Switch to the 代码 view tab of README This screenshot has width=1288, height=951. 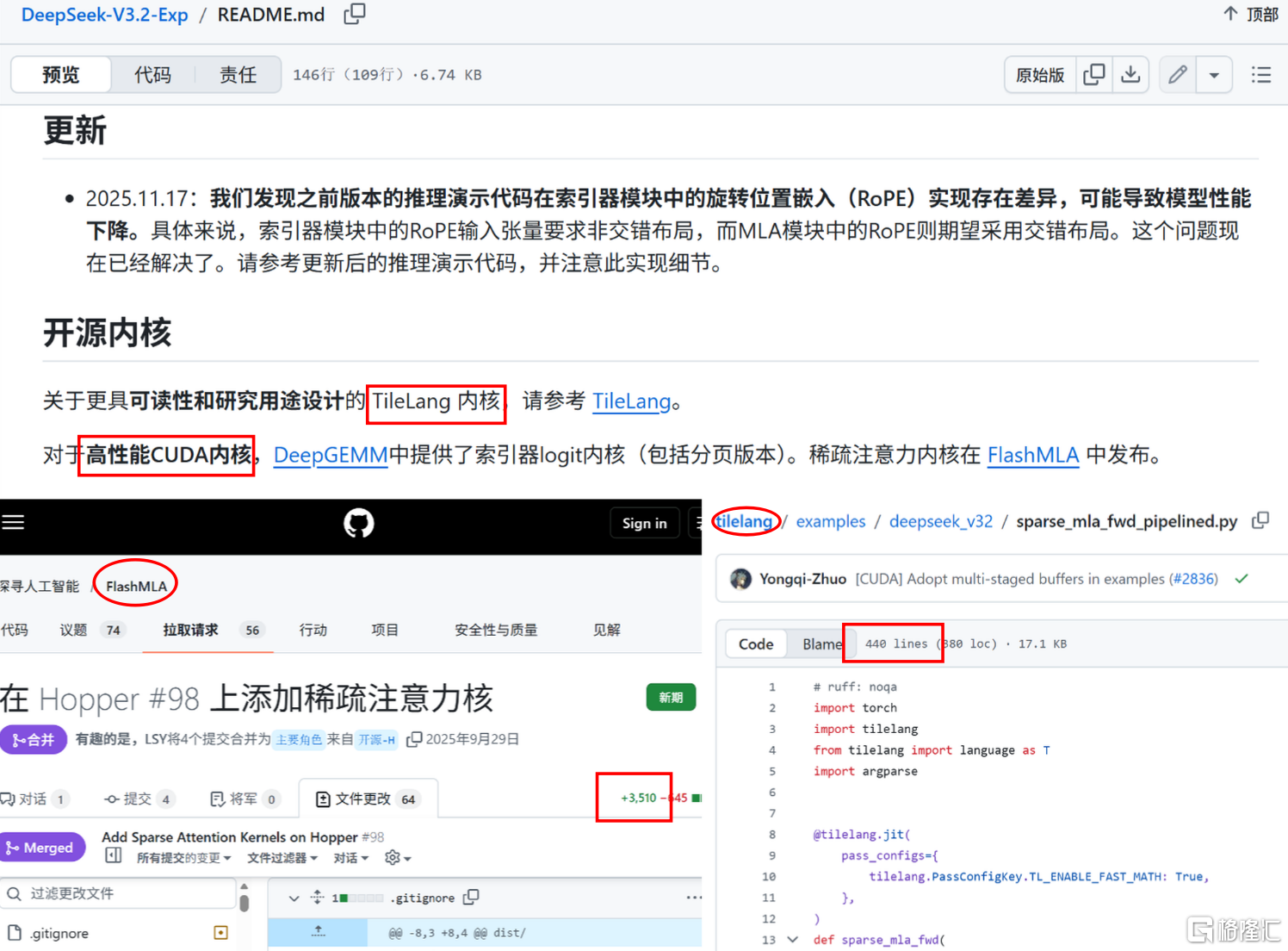tap(152, 75)
